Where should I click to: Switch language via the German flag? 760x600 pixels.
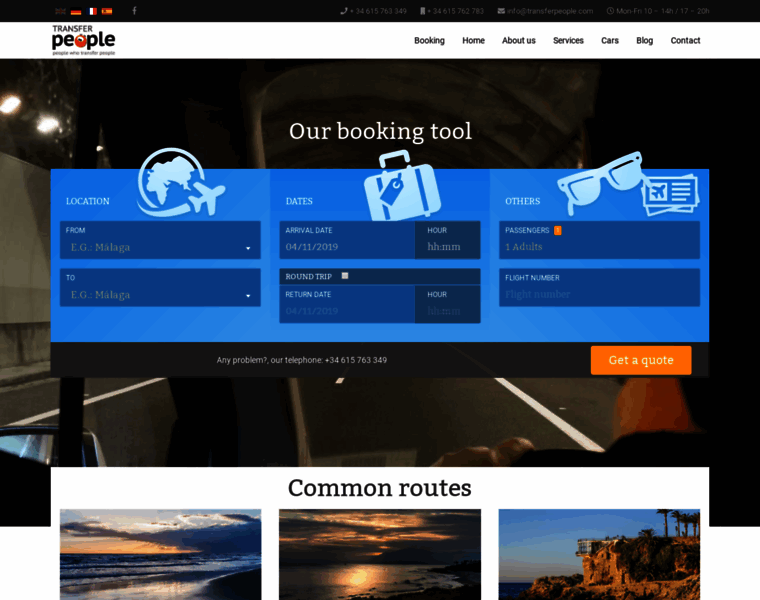pos(76,11)
